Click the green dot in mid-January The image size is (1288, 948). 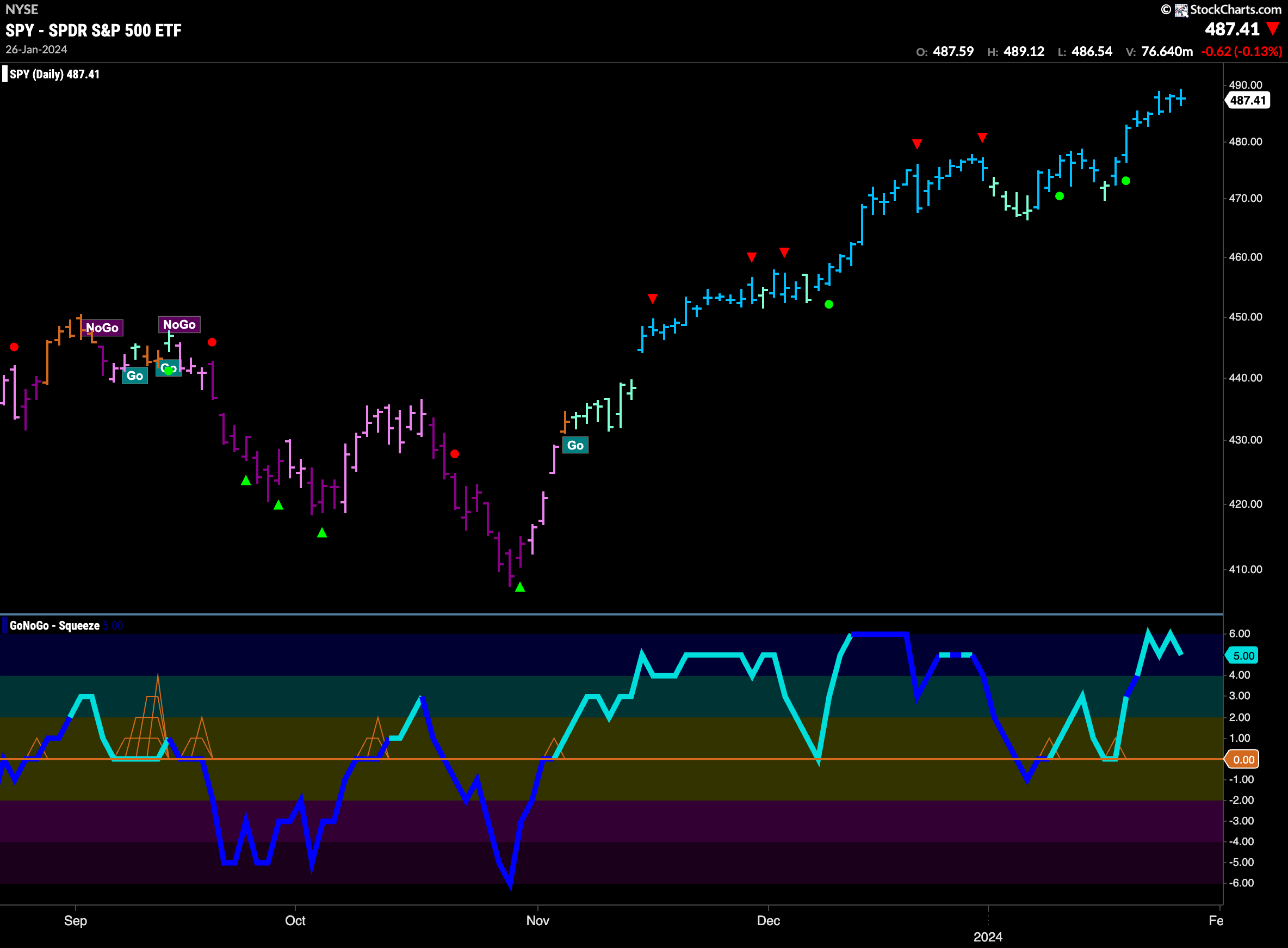click(1126, 181)
